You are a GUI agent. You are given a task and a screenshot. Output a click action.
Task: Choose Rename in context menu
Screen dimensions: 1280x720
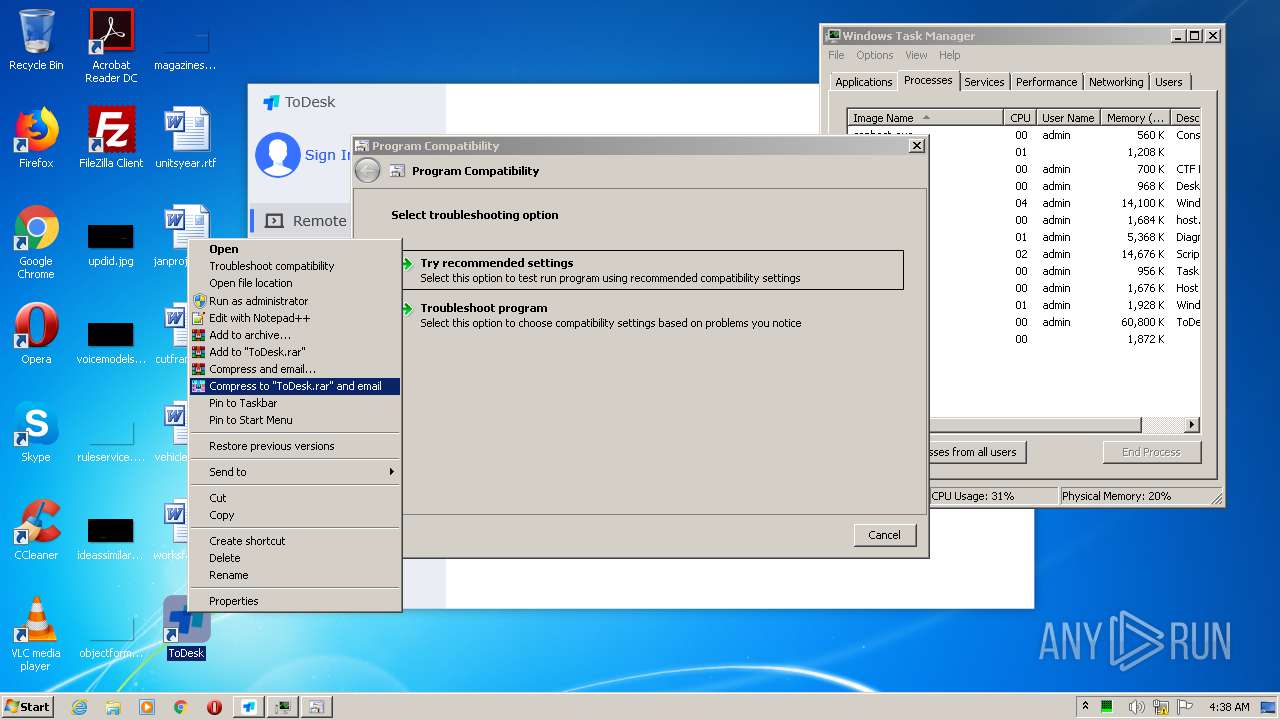click(x=295, y=575)
